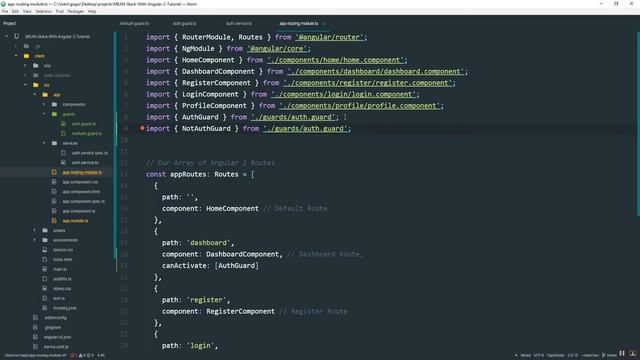
Task: Click the e2e folder icon
Action: click(x=36, y=65)
